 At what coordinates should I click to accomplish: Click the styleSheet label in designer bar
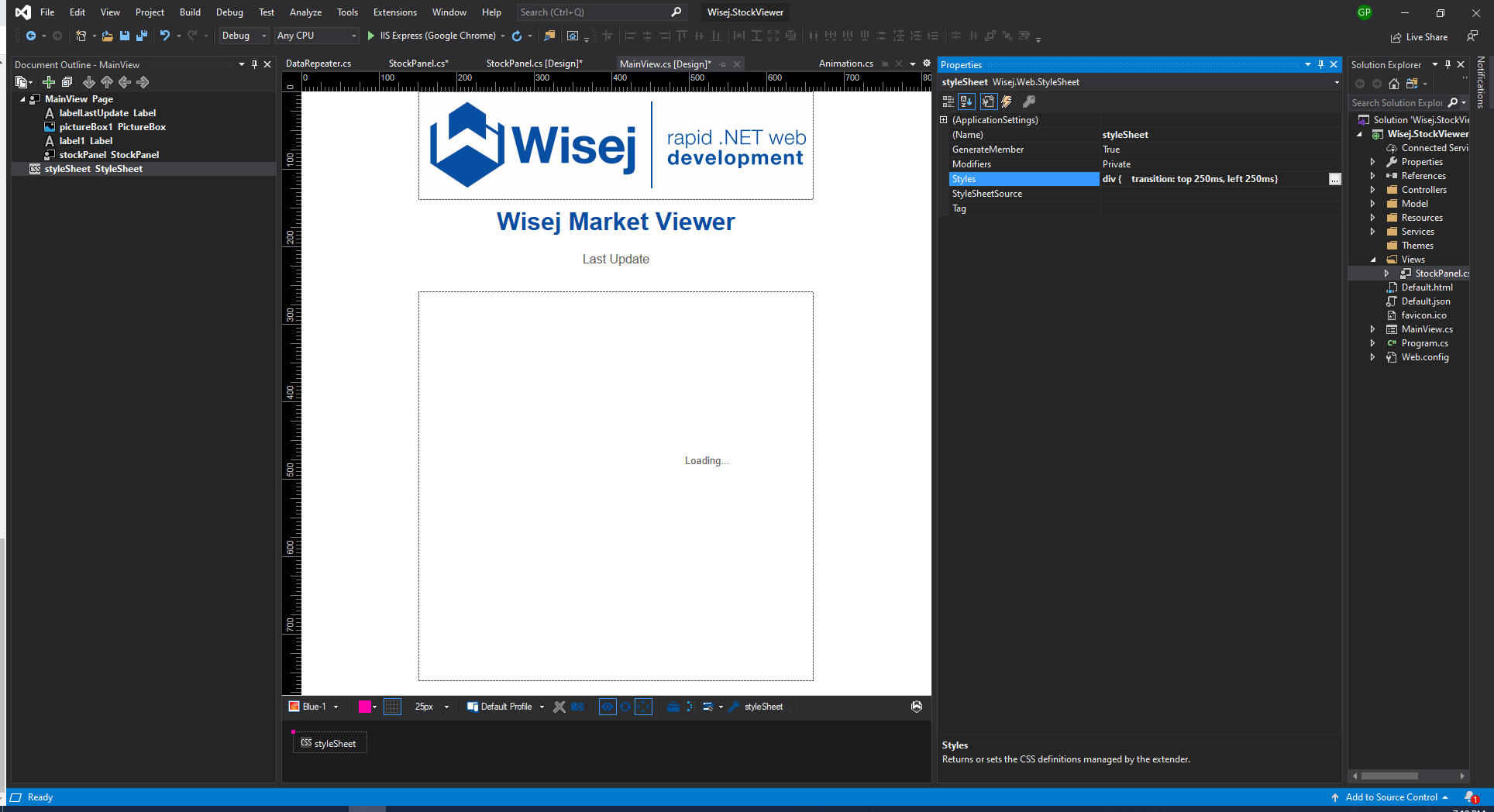click(763, 707)
